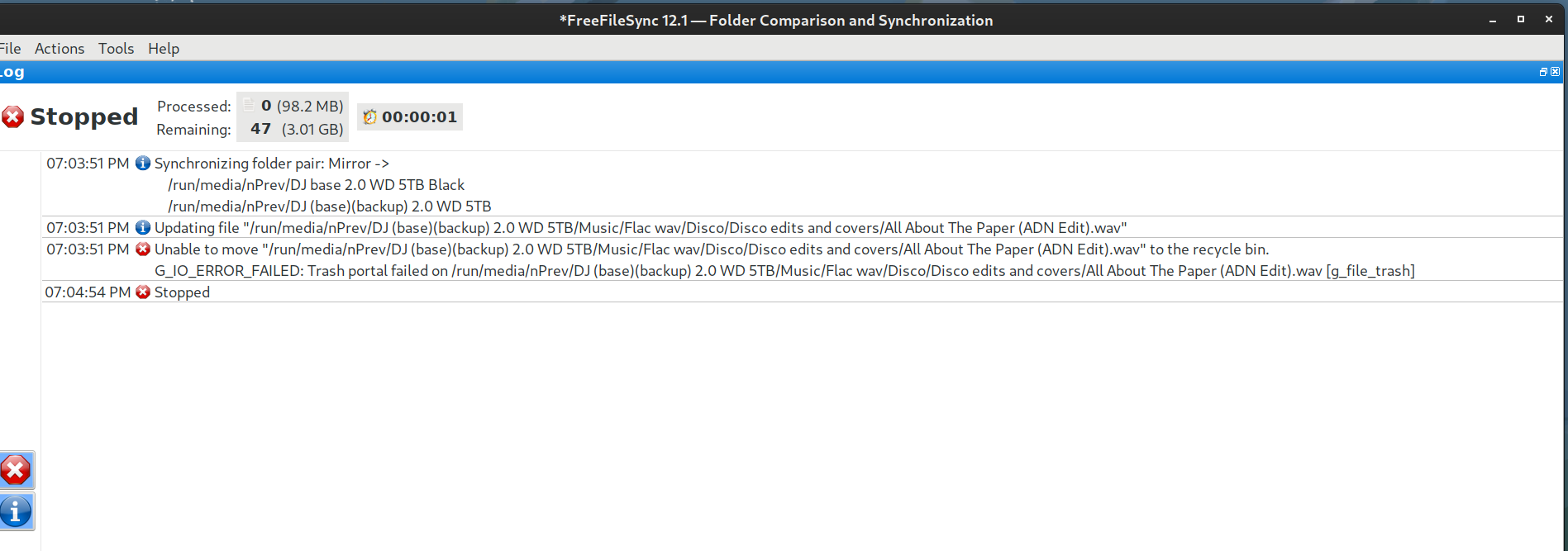Maximize the FreeFileSync window
The image size is (1568, 551).
pos(1521,19)
